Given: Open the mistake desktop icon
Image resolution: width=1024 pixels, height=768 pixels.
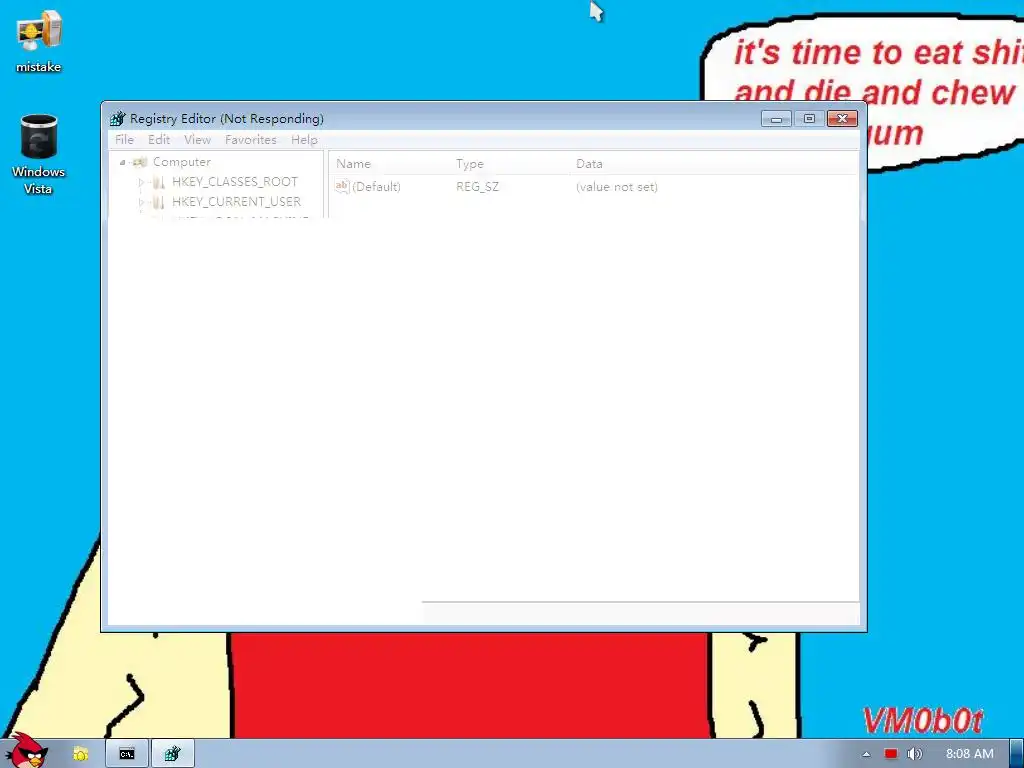Looking at the screenshot, I should [39, 42].
